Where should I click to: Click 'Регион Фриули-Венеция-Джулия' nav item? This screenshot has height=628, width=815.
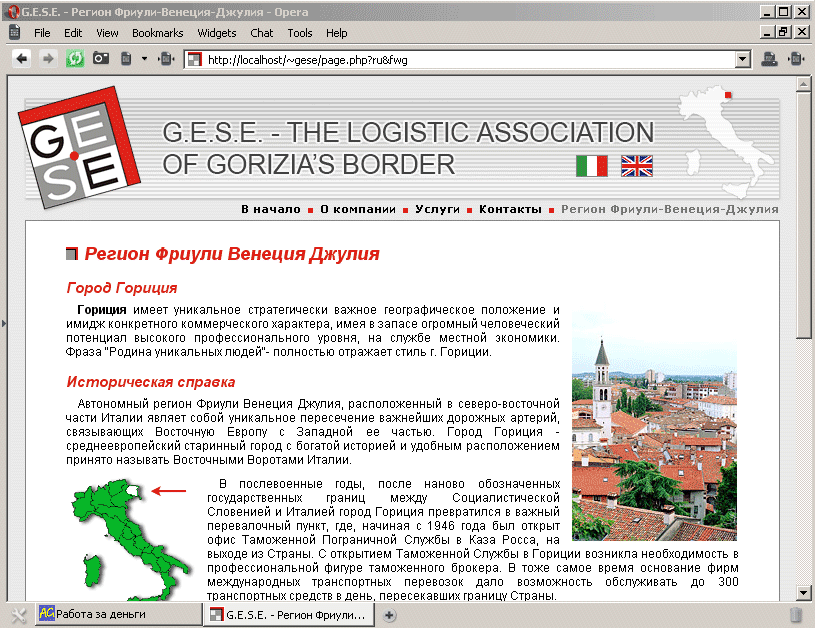pos(669,210)
